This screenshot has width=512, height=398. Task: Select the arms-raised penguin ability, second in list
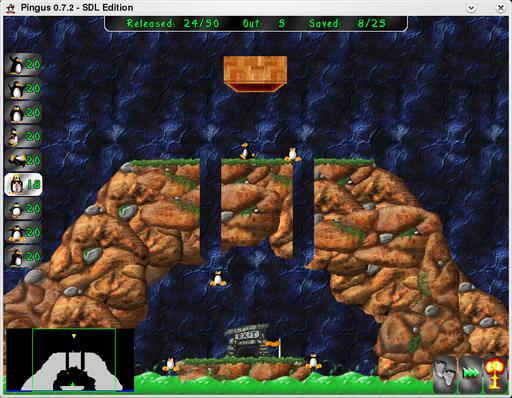point(23,88)
